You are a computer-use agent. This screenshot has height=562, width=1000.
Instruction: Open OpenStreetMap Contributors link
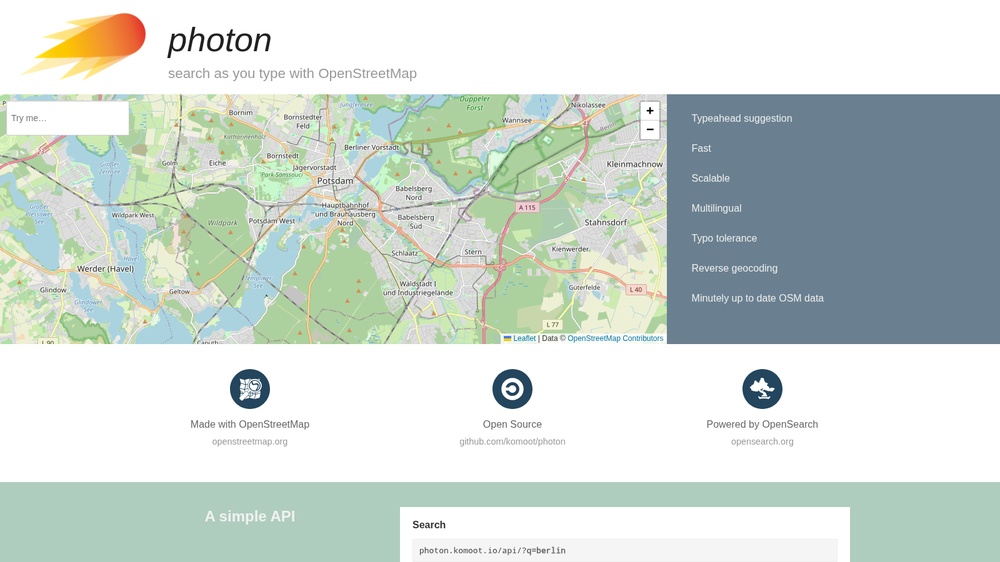pyautogui.click(x=615, y=339)
